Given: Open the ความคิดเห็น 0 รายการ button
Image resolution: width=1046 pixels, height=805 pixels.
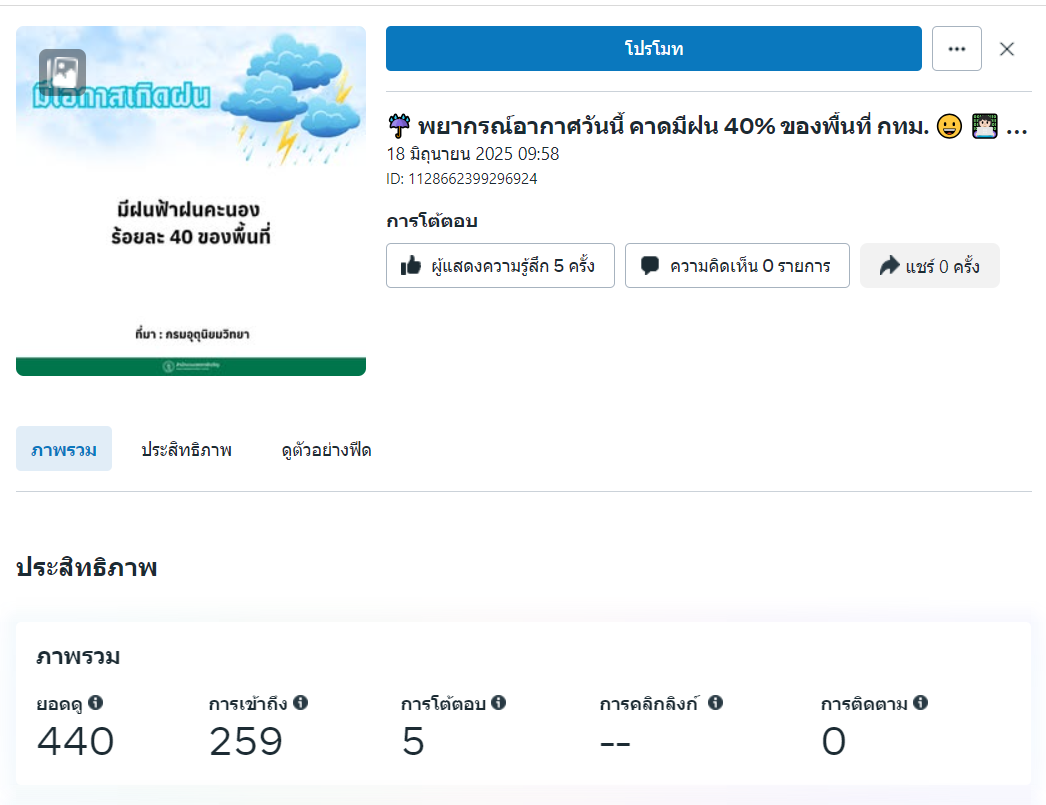Looking at the screenshot, I should coord(737,266).
